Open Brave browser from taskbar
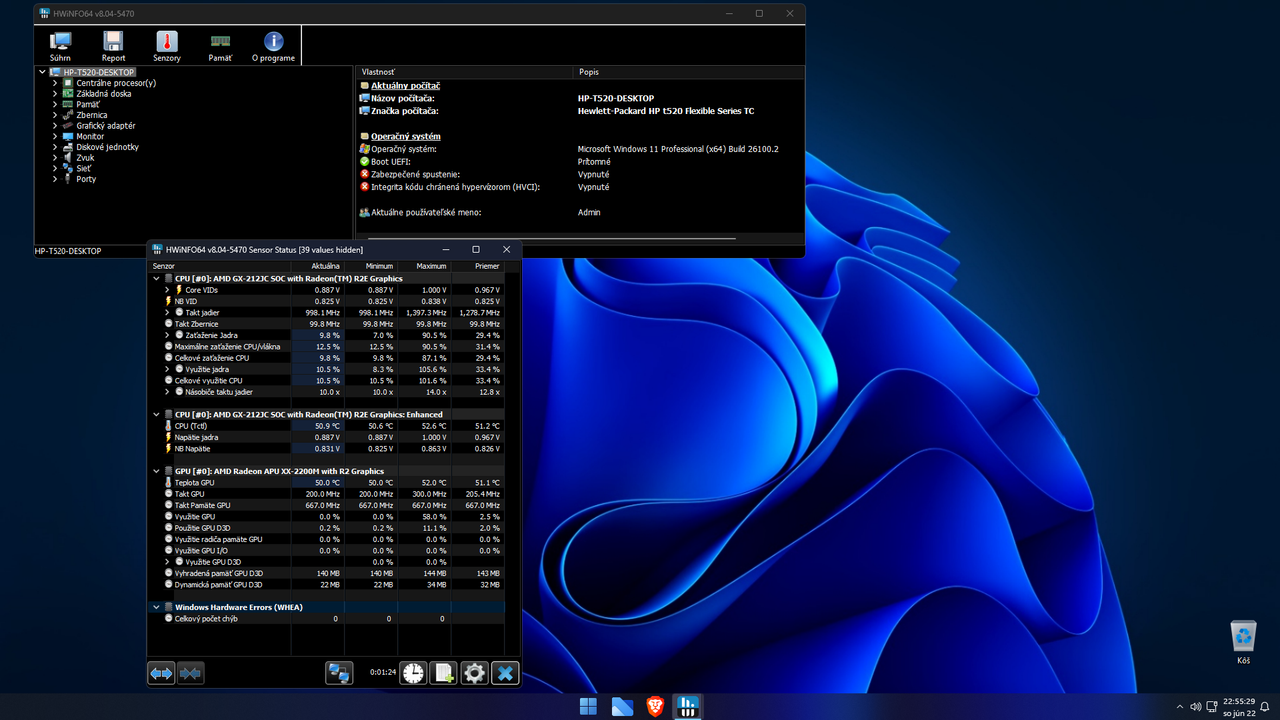1280x720 pixels. pos(654,707)
